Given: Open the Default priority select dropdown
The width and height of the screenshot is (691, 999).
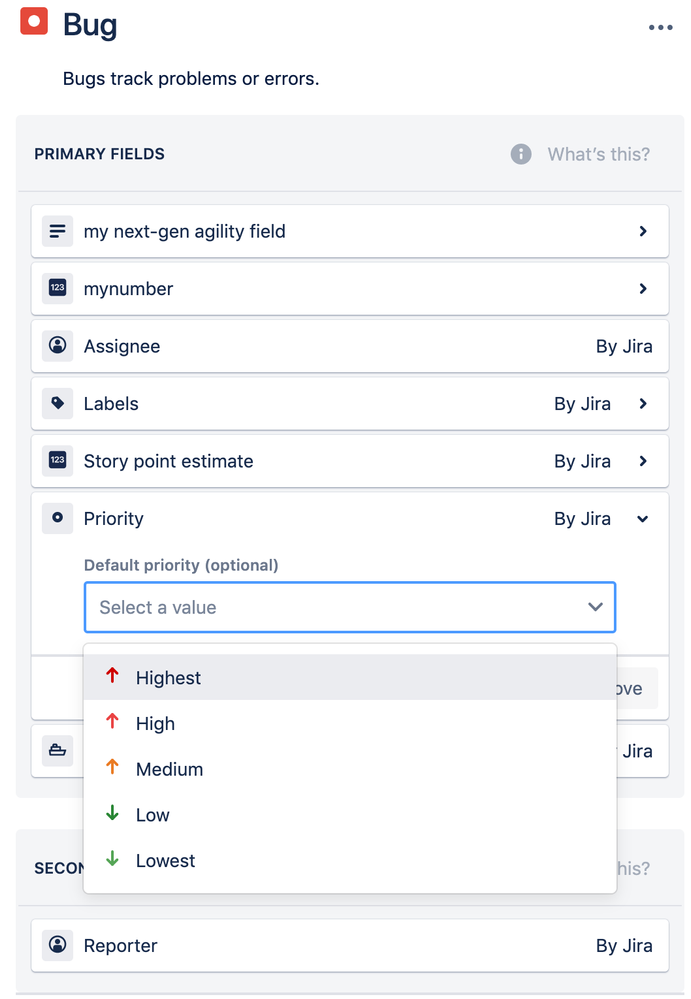Looking at the screenshot, I should pyautogui.click(x=349, y=607).
